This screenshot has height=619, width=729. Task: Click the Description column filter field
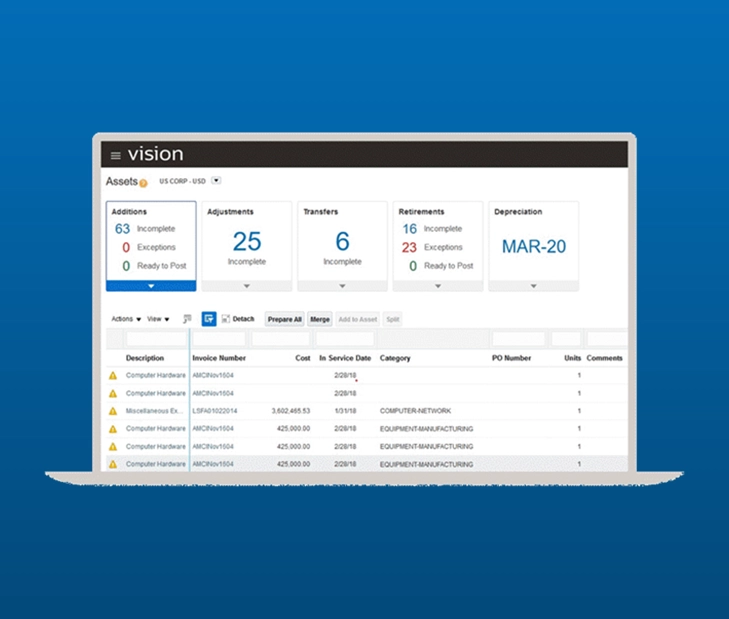[x=156, y=339]
